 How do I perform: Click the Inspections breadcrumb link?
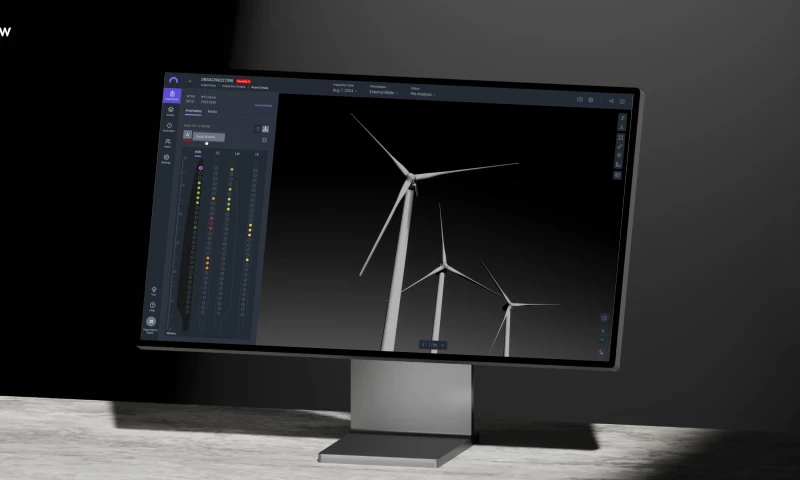click(208, 86)
